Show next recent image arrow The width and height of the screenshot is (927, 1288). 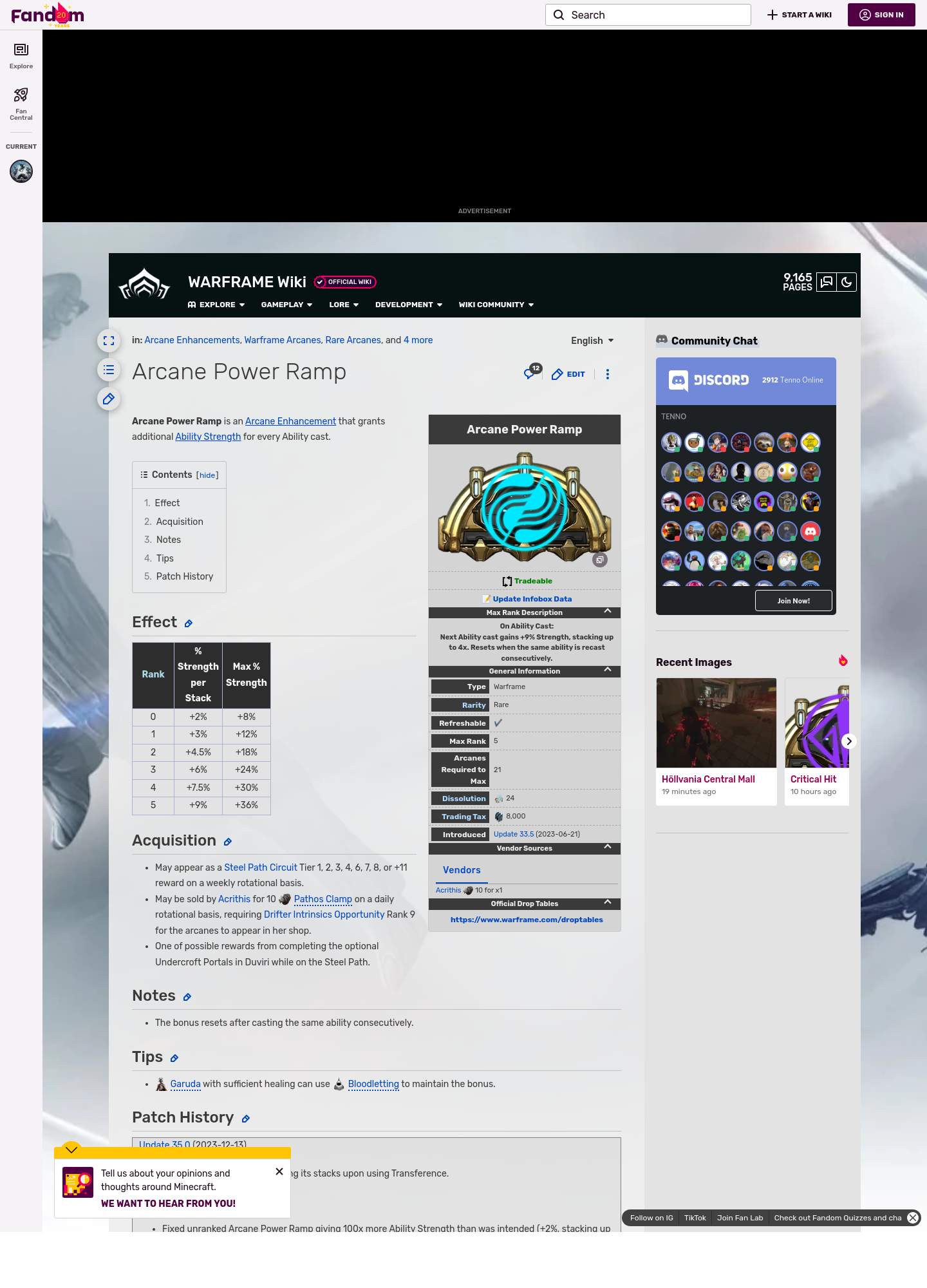849,741
